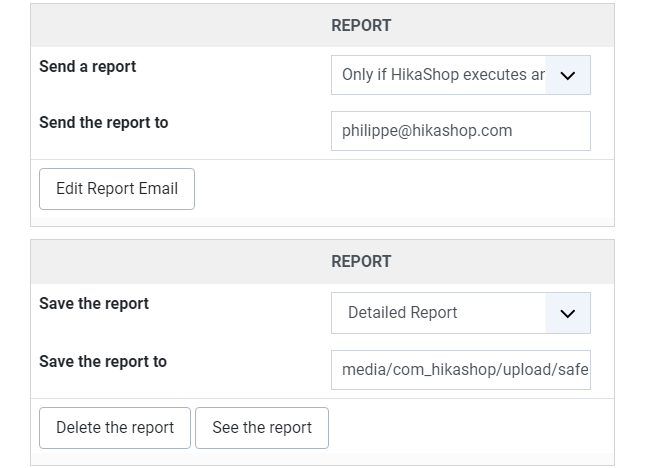
Task: Click the 'Save the report' label
Action: pyautogui.click(x=94, y=304)
